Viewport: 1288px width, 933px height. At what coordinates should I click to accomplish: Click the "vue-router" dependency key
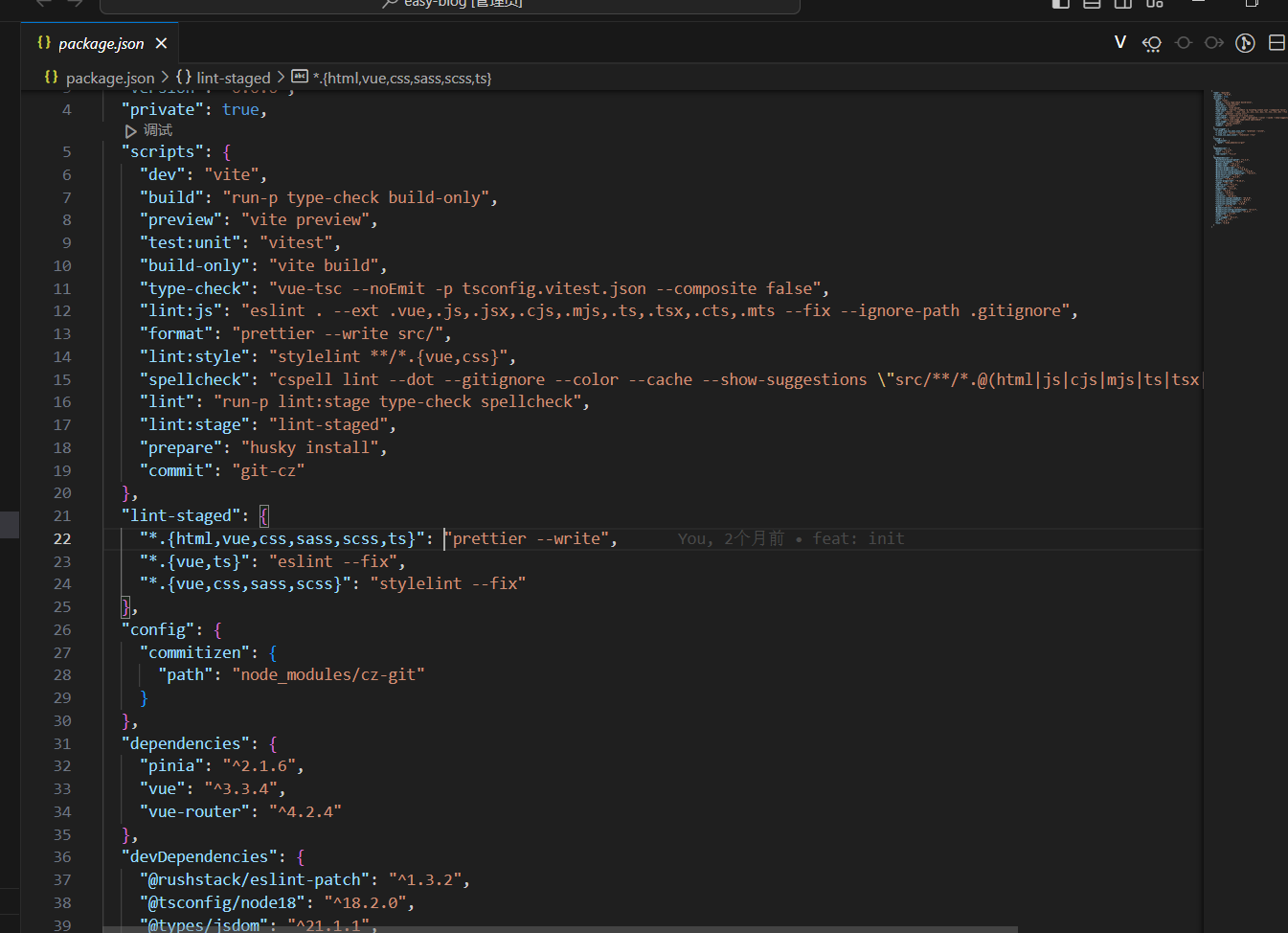point(194,811)
